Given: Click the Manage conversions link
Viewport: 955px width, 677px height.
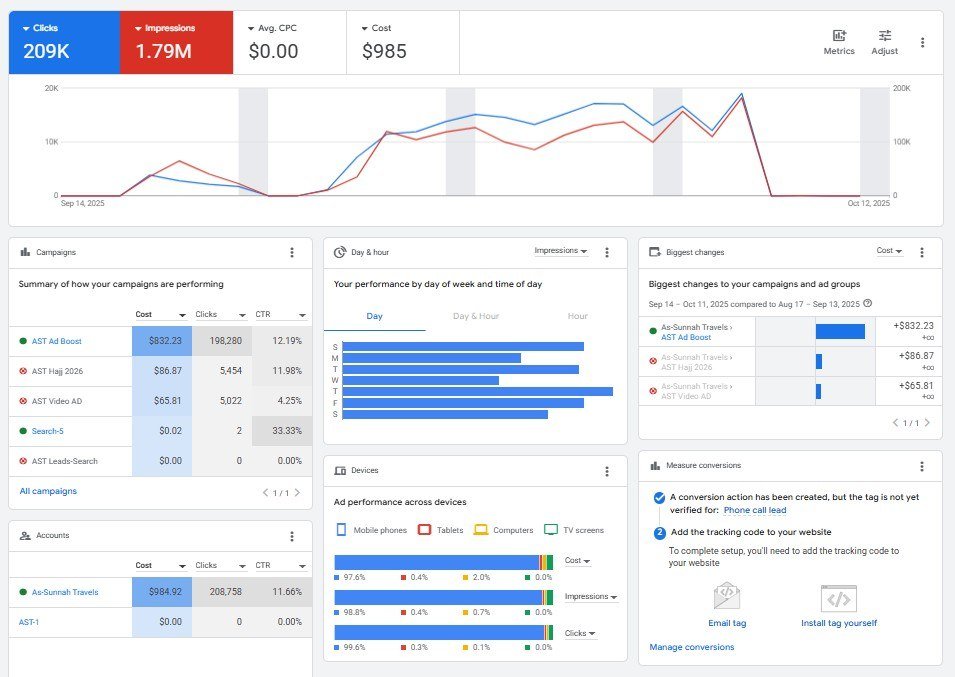Looking at the screenshot, I should coord(691,647).
